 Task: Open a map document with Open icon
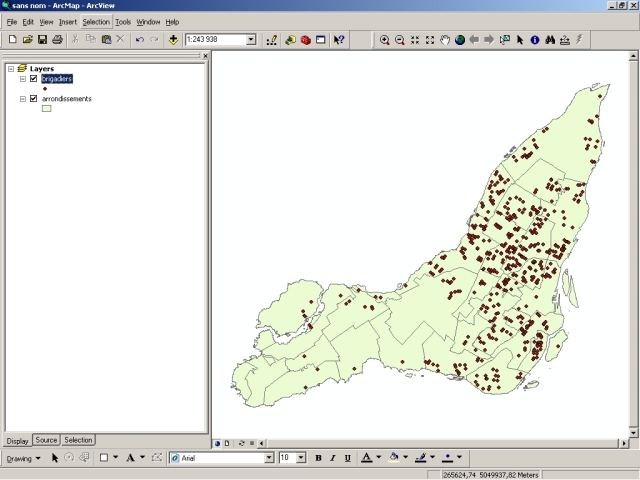click(x=27, y=40)
